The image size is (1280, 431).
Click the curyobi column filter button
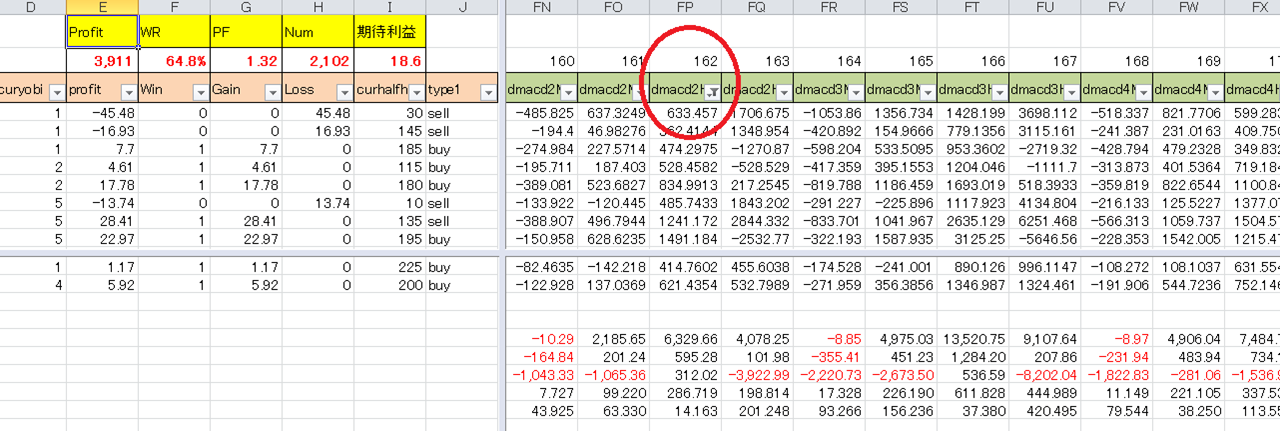[x=56, y=92]
